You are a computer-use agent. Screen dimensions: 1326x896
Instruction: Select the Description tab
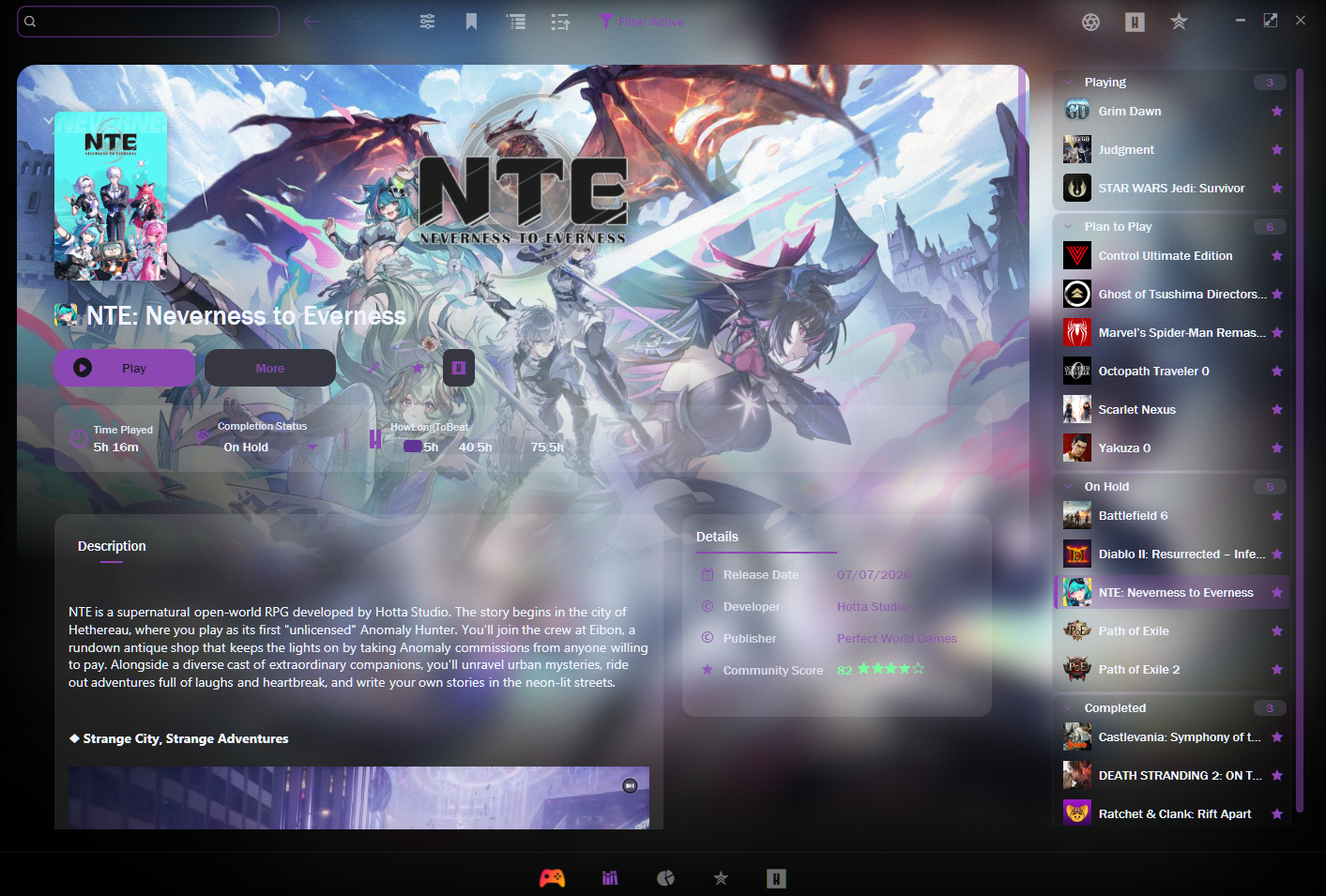click(112, 546)
